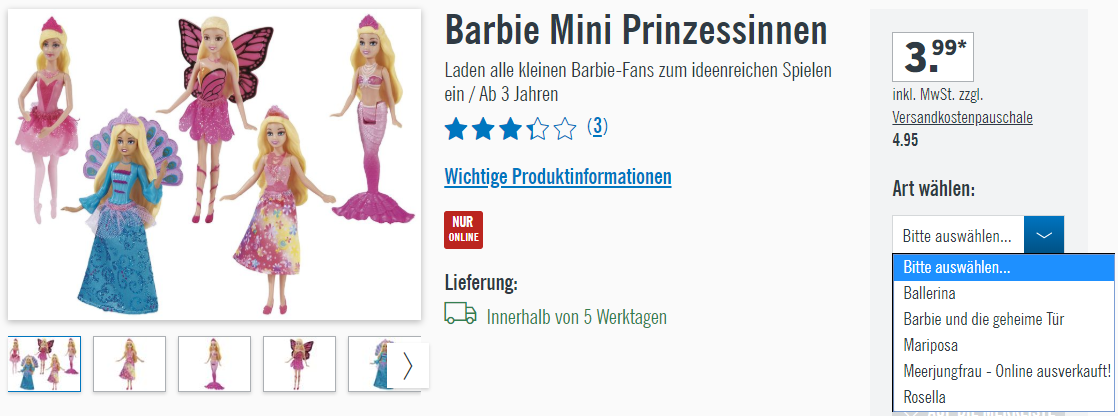Image resolution: width=1118 pixels, height=416 pixels.
Task: Click the first blue rating star
Action: (x=456, y=129)
